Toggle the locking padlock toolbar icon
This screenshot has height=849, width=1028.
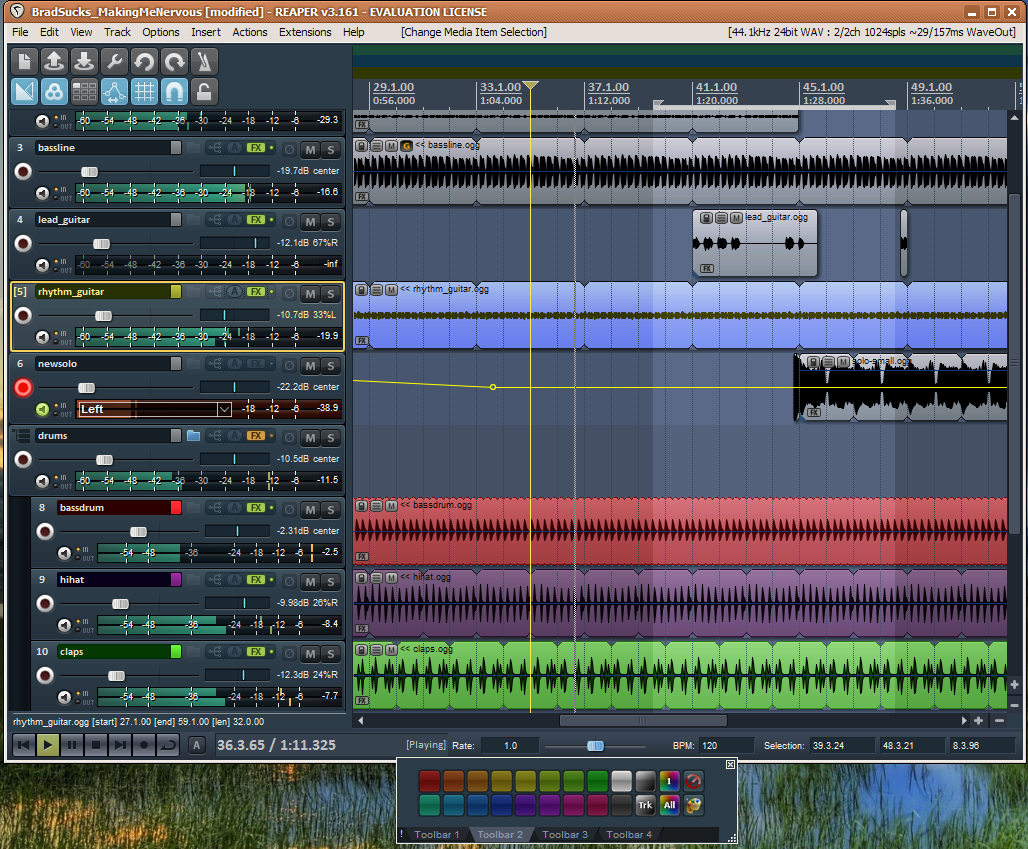(204, 92)
